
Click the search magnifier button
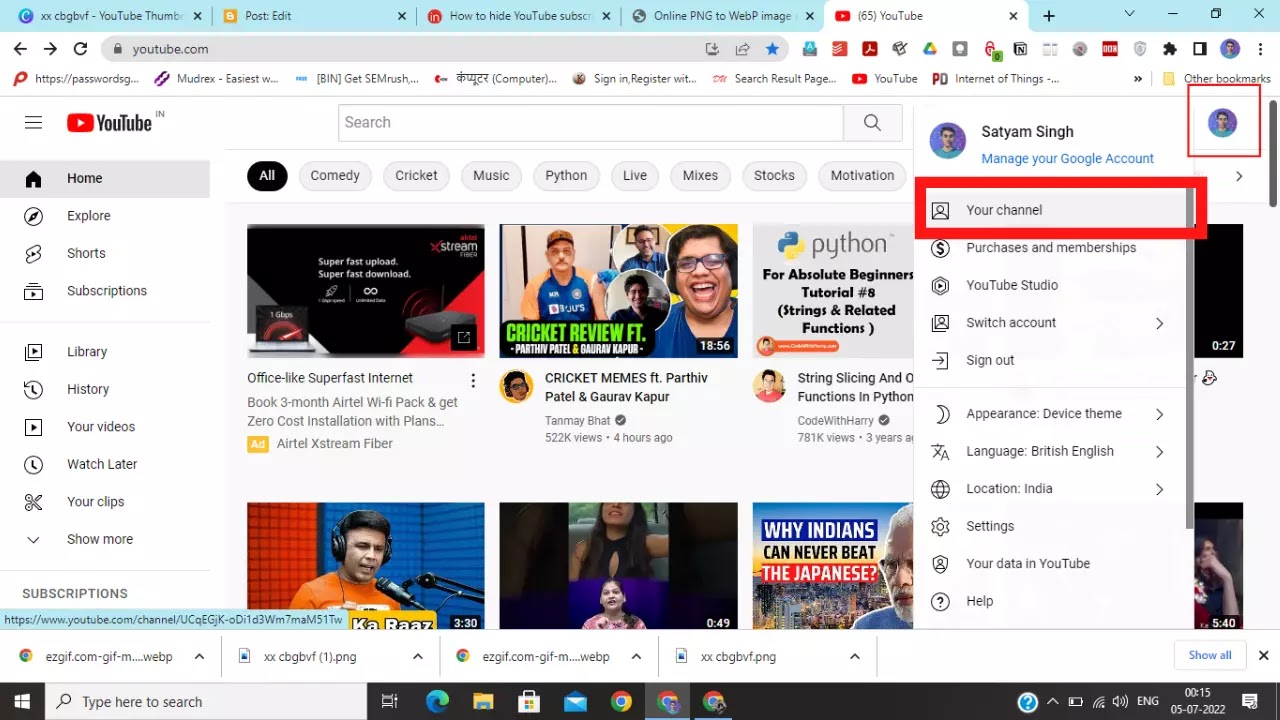coord(872,122)
